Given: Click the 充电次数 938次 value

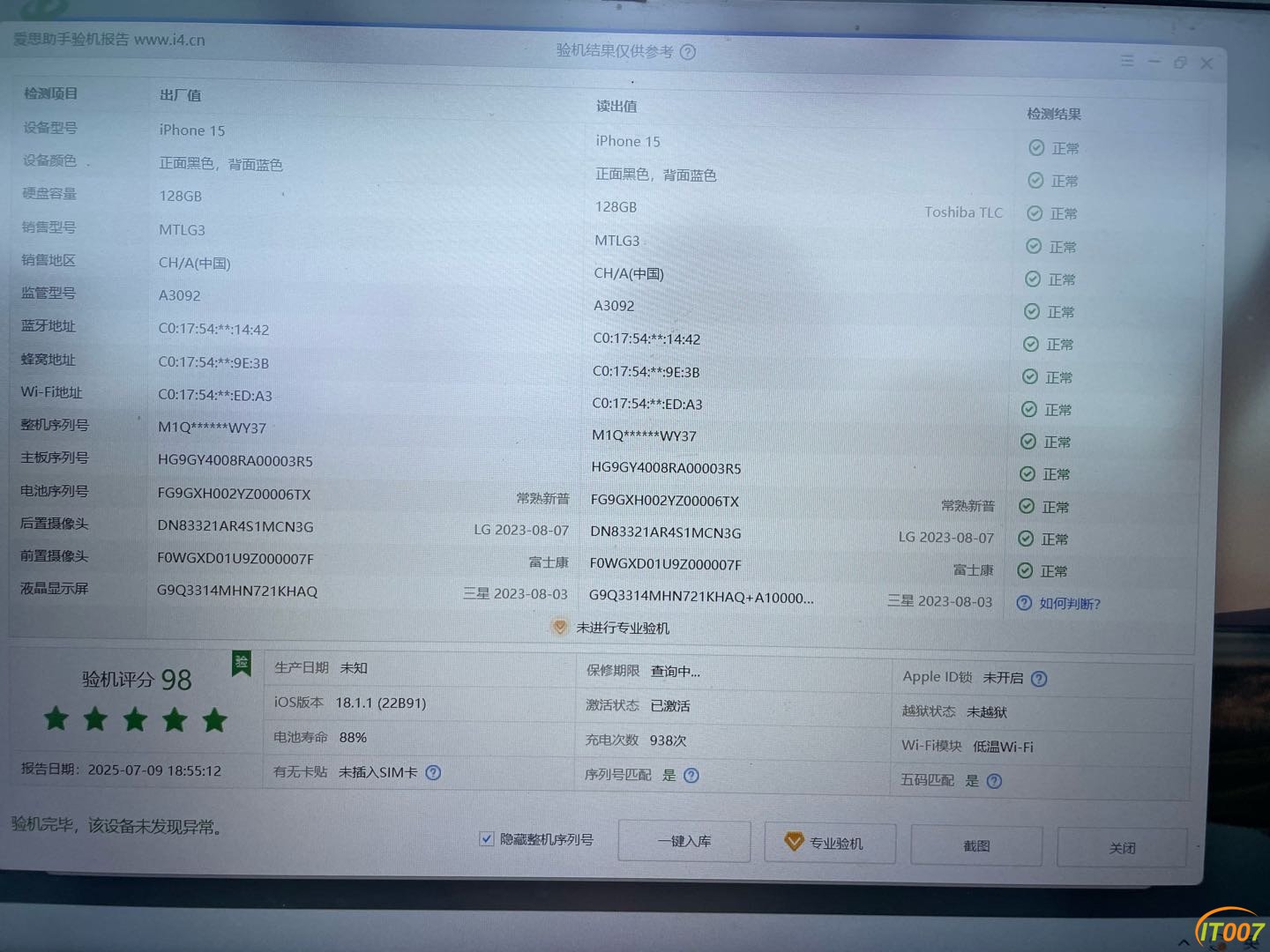Looking at the screenshot, I should click(x=668, y=740).
